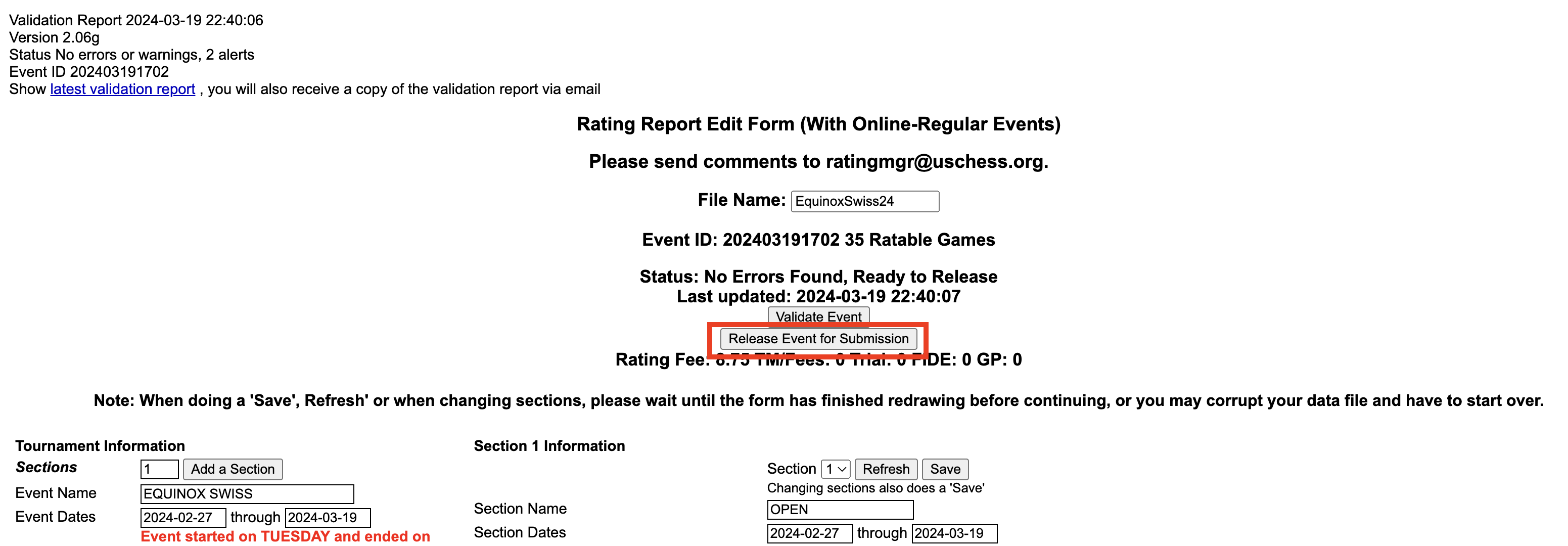This screenshot has width=1568, height=546.
Task: Open the Section number dropdown
Action: 835,469
